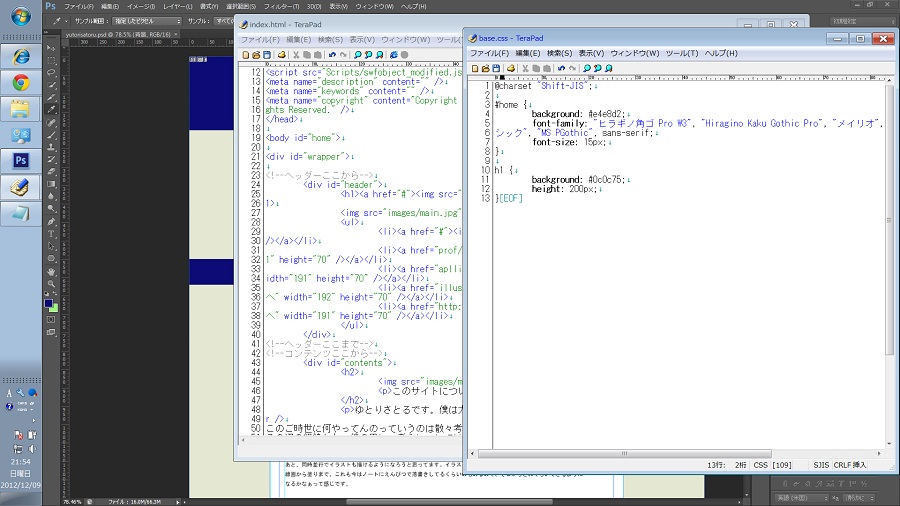Expand hidden system tray icons arrow
Screen dimensions: 900x506
33,421
